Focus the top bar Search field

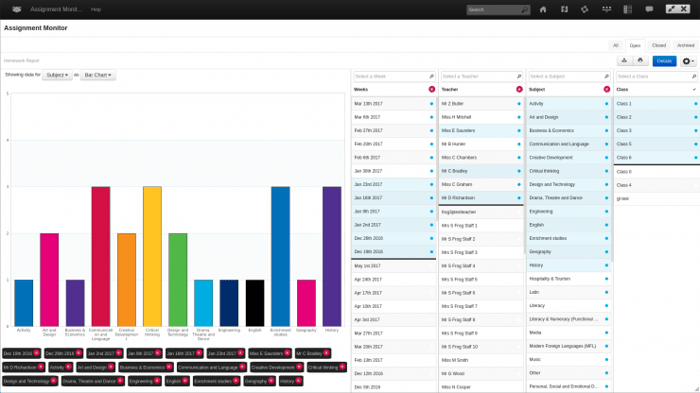coord(498,9)
